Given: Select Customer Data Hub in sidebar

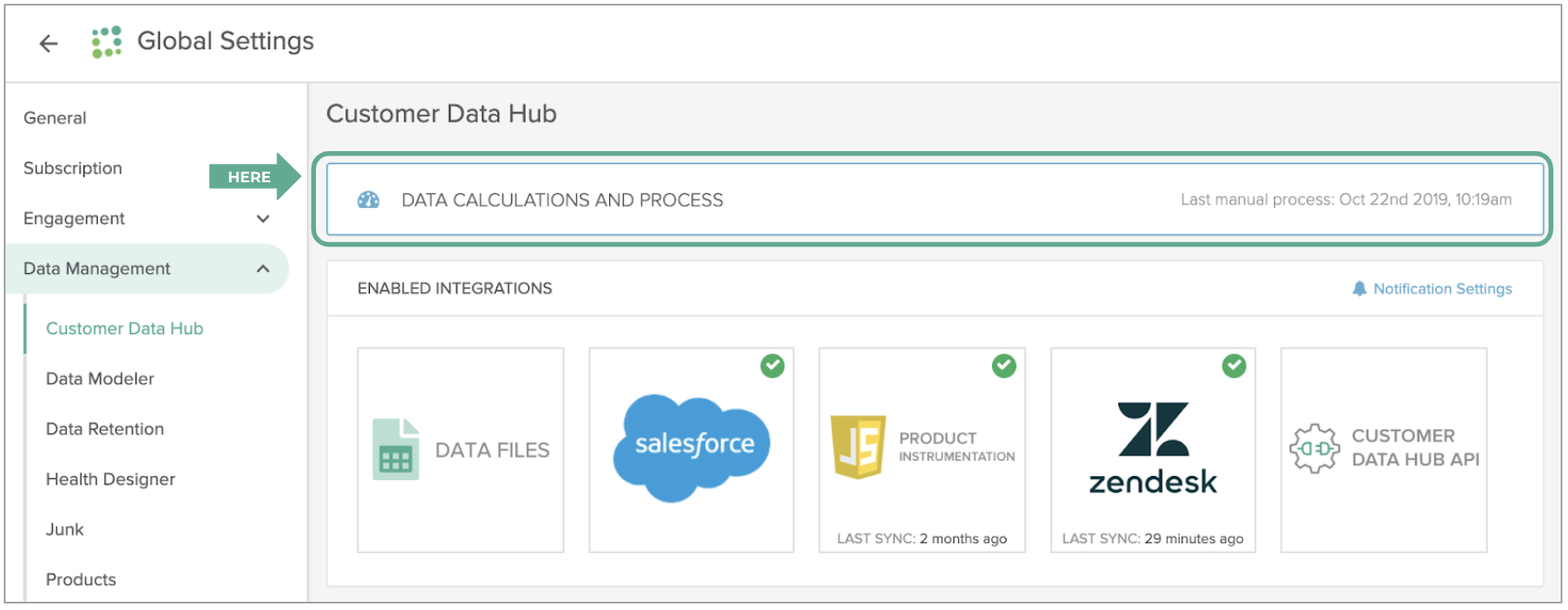Looking at the screenshot, I should [125, 329].
